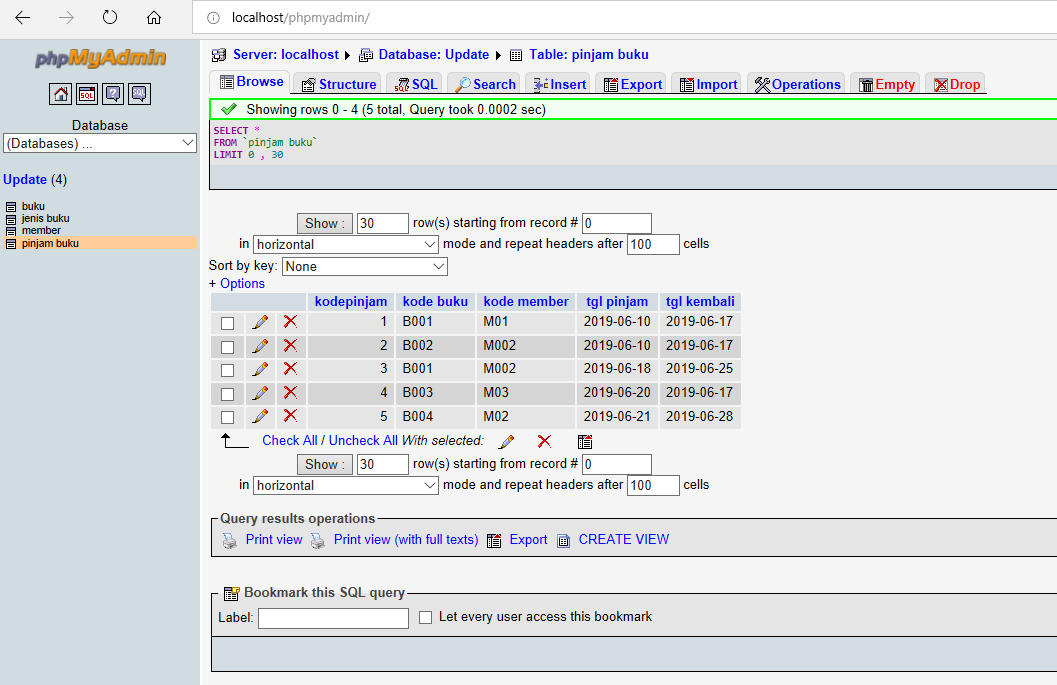Open the 'Sort by key' dropdown
The width and height of the screenshot is (1057, 685).
364,265
